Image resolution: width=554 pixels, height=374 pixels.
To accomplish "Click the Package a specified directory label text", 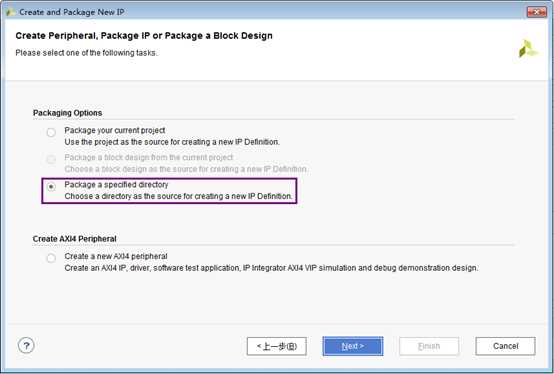I will (116, 185).
